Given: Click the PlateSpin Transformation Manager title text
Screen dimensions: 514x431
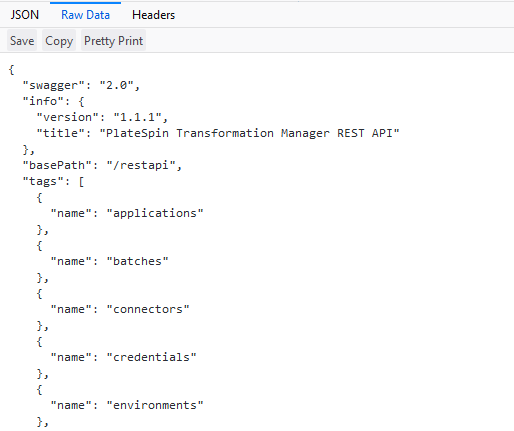Looking at the screenshot, I should coord(249,133).
